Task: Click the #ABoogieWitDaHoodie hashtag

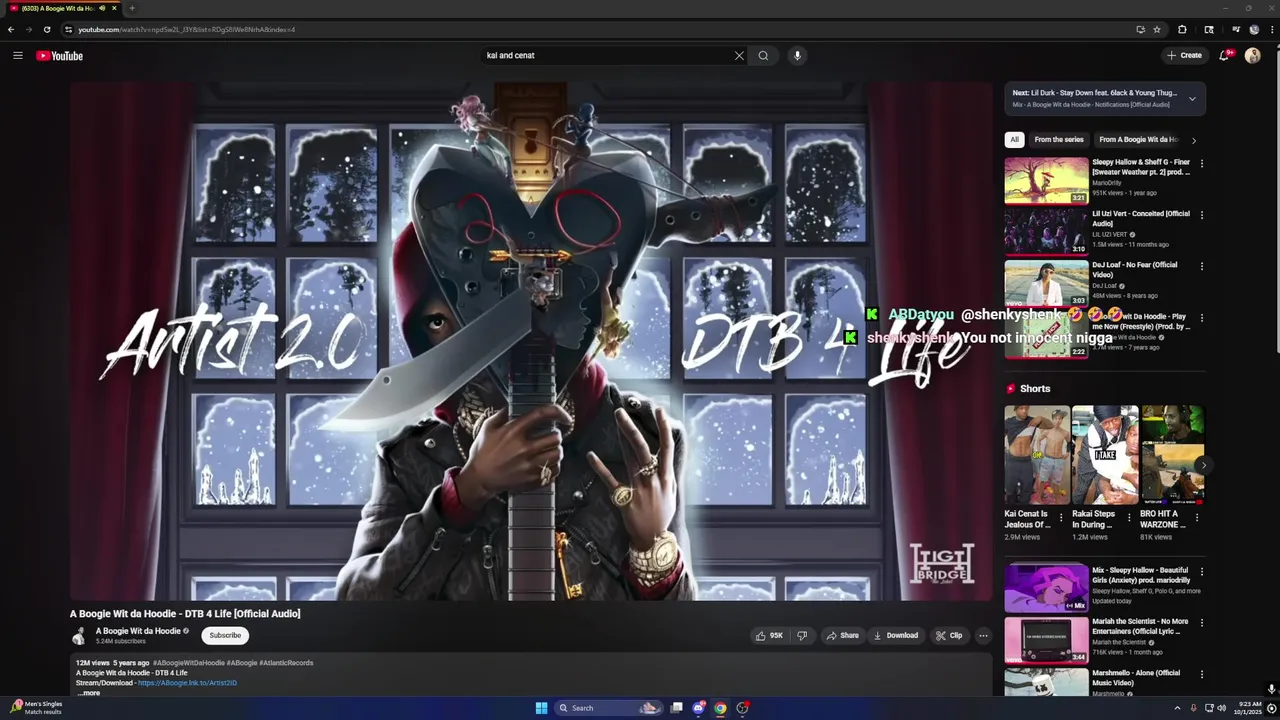Action: click(x=189, y=663)
